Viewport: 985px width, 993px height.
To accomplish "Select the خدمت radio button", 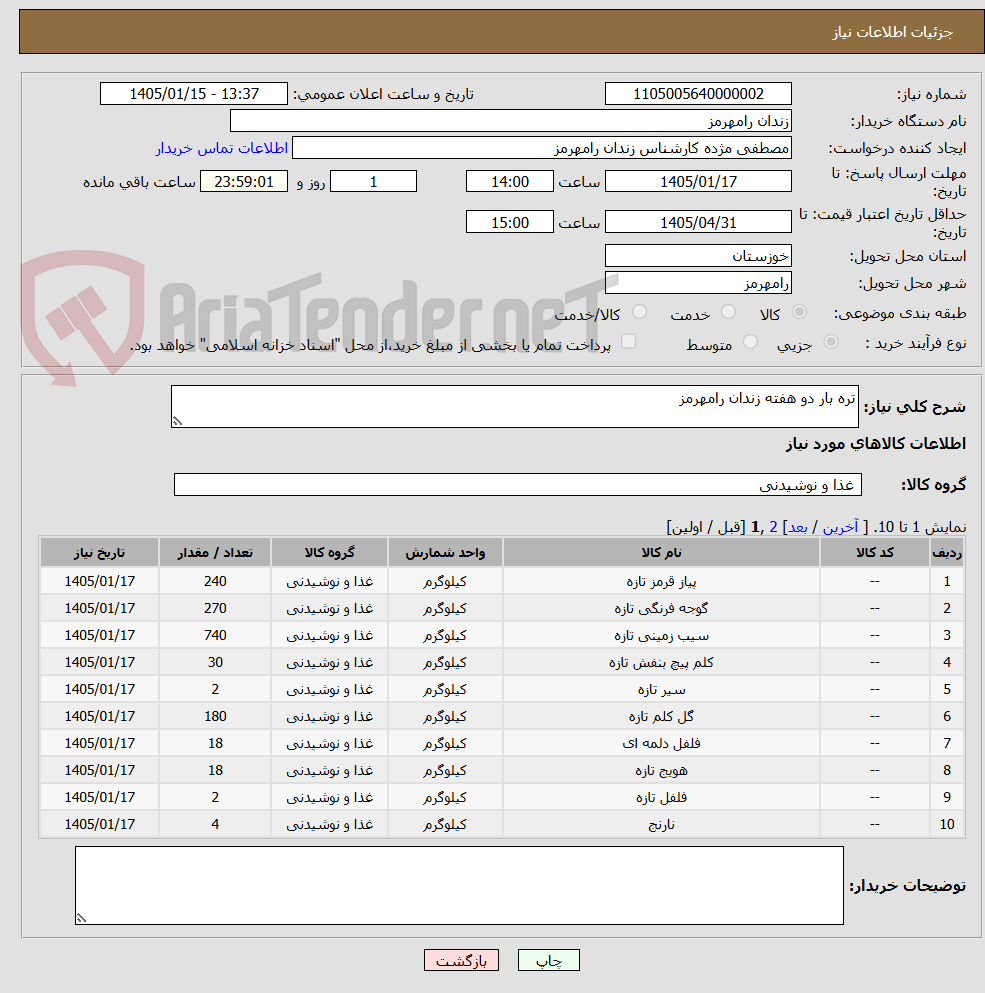I will pyautogui.click(x=728, y=312).
